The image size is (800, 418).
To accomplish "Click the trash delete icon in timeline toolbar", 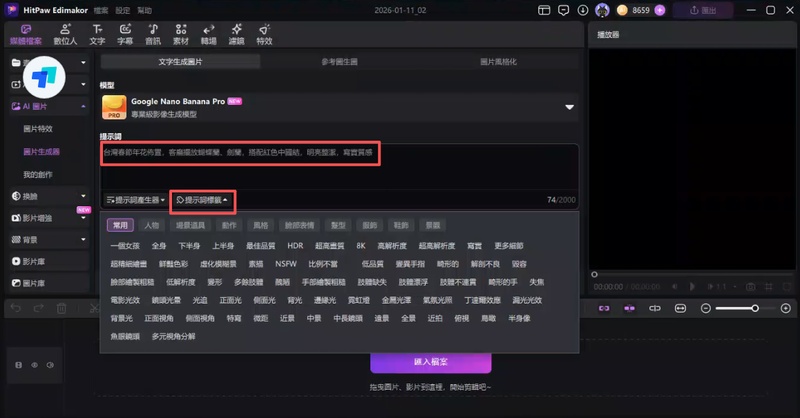I will [61, 308].
